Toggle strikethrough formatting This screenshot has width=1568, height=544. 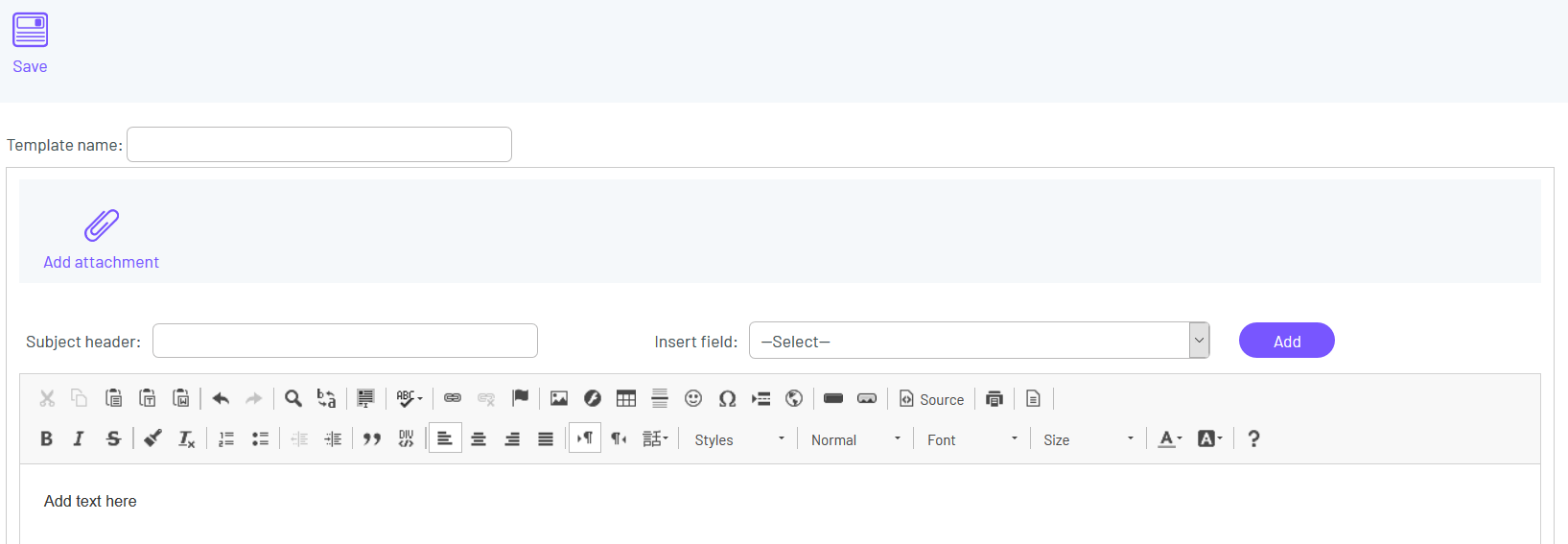pyautogui.click(x=113, y=438)
